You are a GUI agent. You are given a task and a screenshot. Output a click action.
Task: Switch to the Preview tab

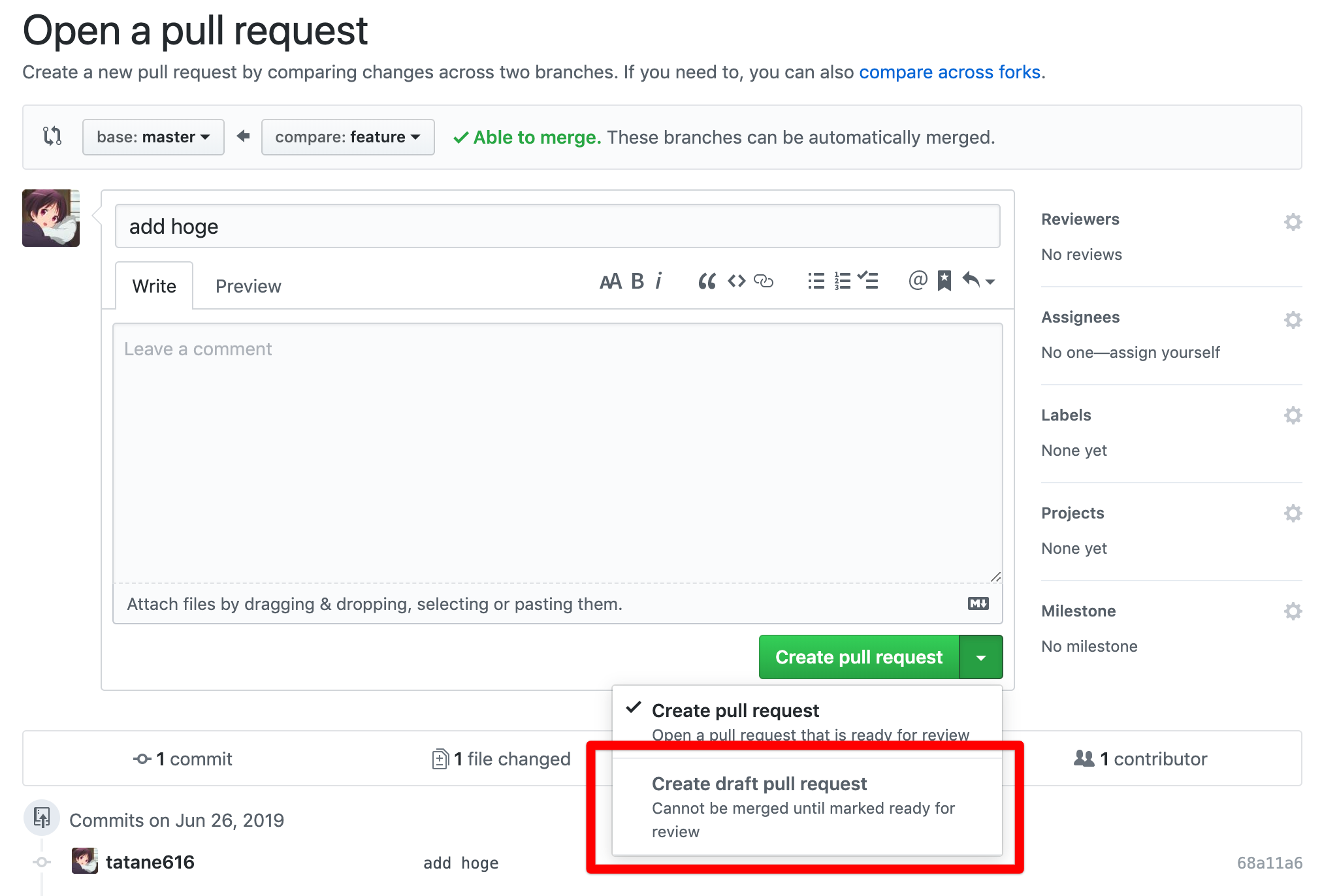248,285
